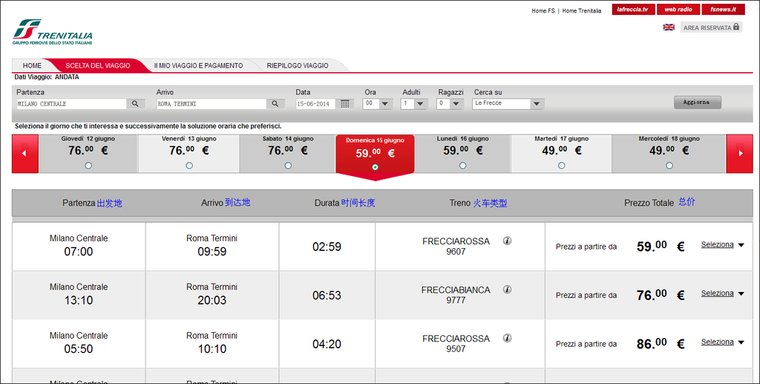Open the Area Riservata login
The image size is (760, 384).
tap(711, 27)
